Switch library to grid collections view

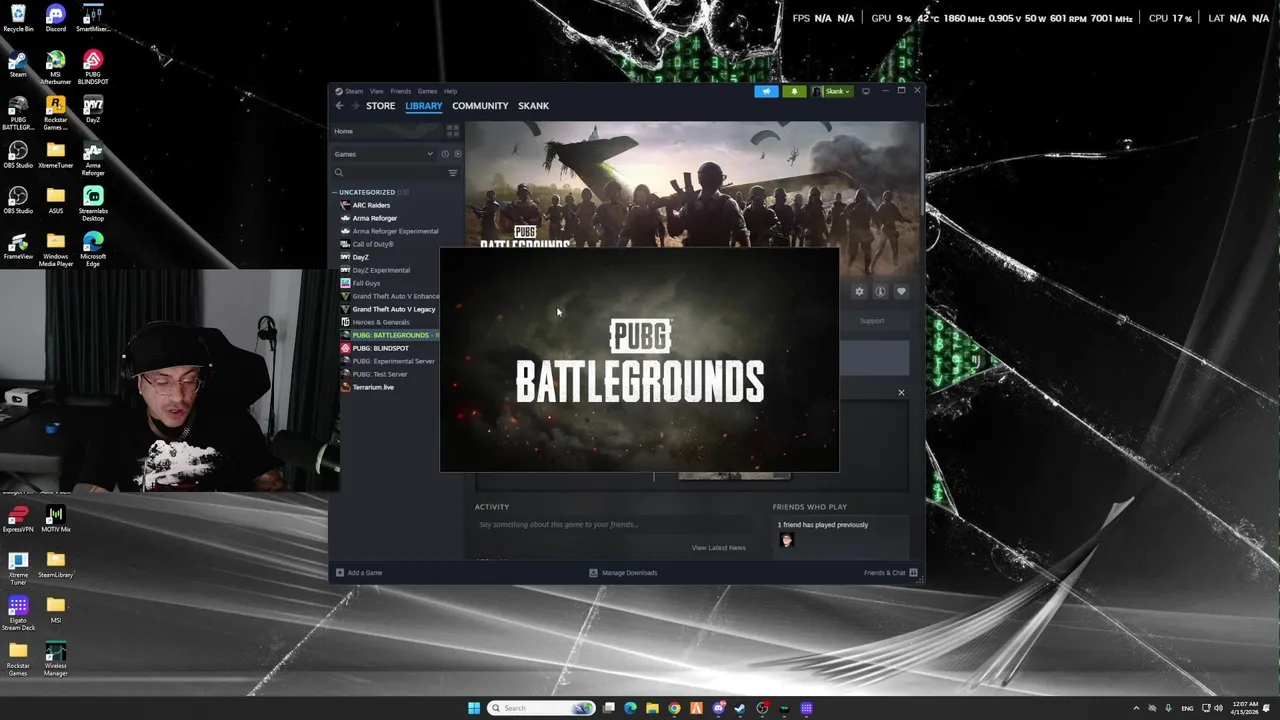(453, 131)
